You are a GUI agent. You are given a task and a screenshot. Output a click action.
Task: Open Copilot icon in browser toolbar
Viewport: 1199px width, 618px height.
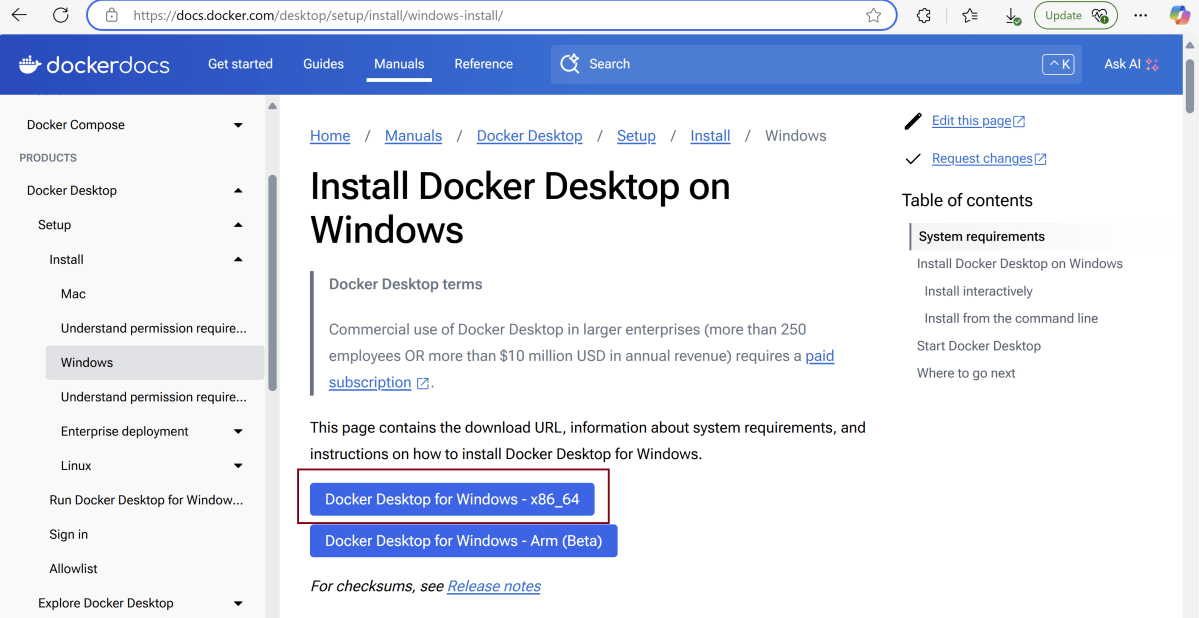(1180, 15)
